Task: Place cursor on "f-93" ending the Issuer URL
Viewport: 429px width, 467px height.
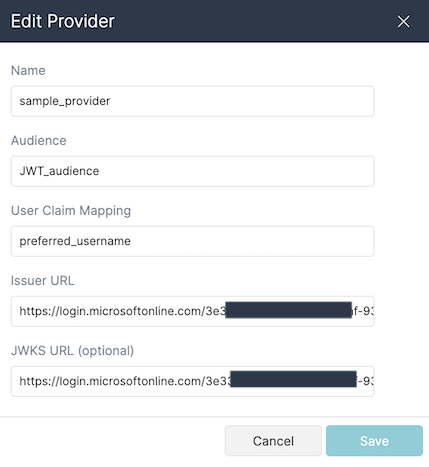Action: point(363,311)
